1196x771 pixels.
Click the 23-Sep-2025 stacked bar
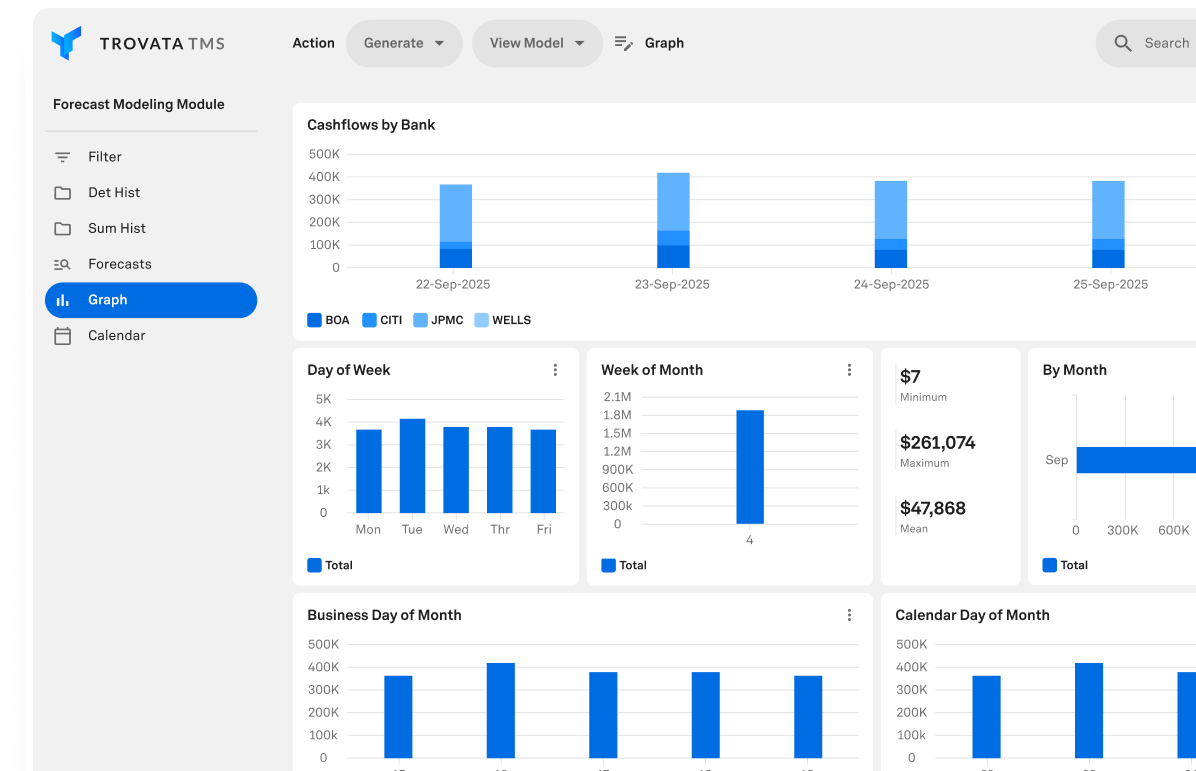point(673,220)
